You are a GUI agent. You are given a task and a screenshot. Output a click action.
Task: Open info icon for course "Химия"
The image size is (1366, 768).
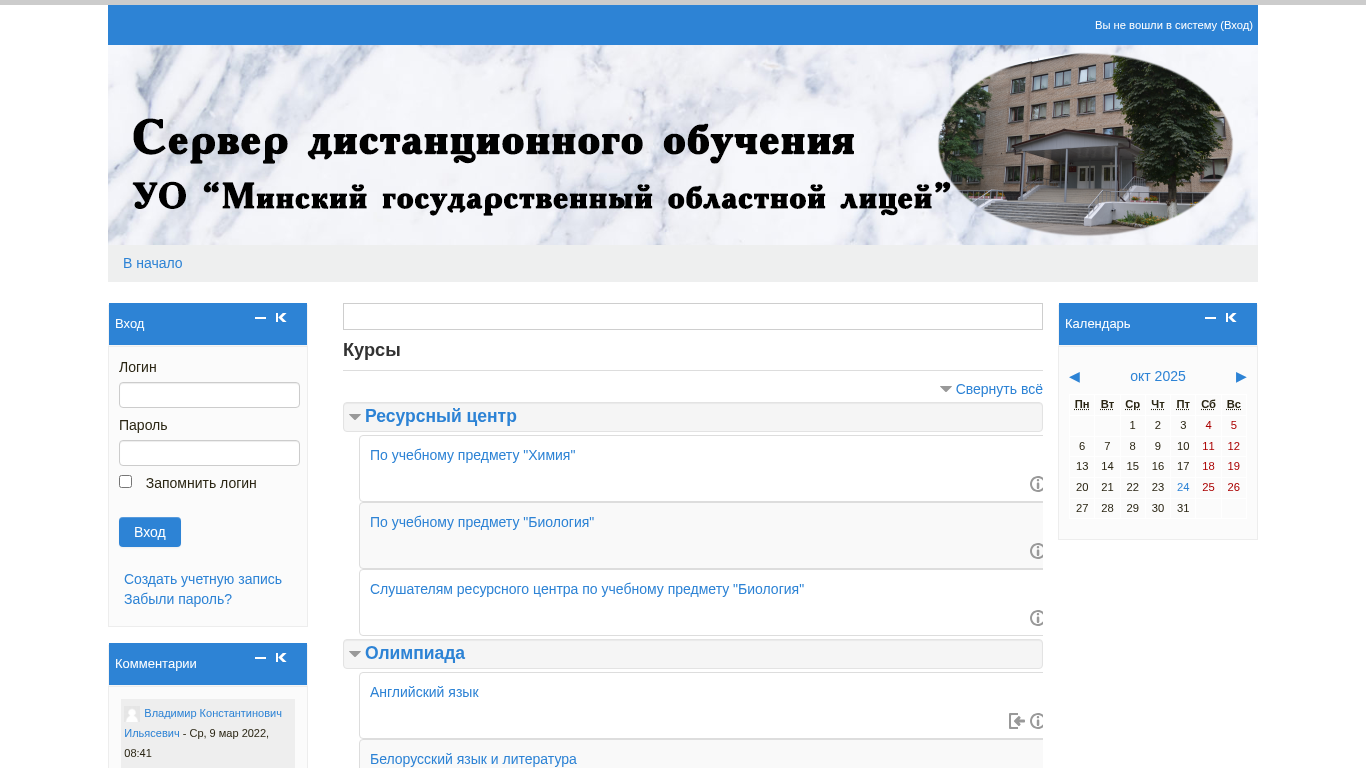pos(1037,484)
